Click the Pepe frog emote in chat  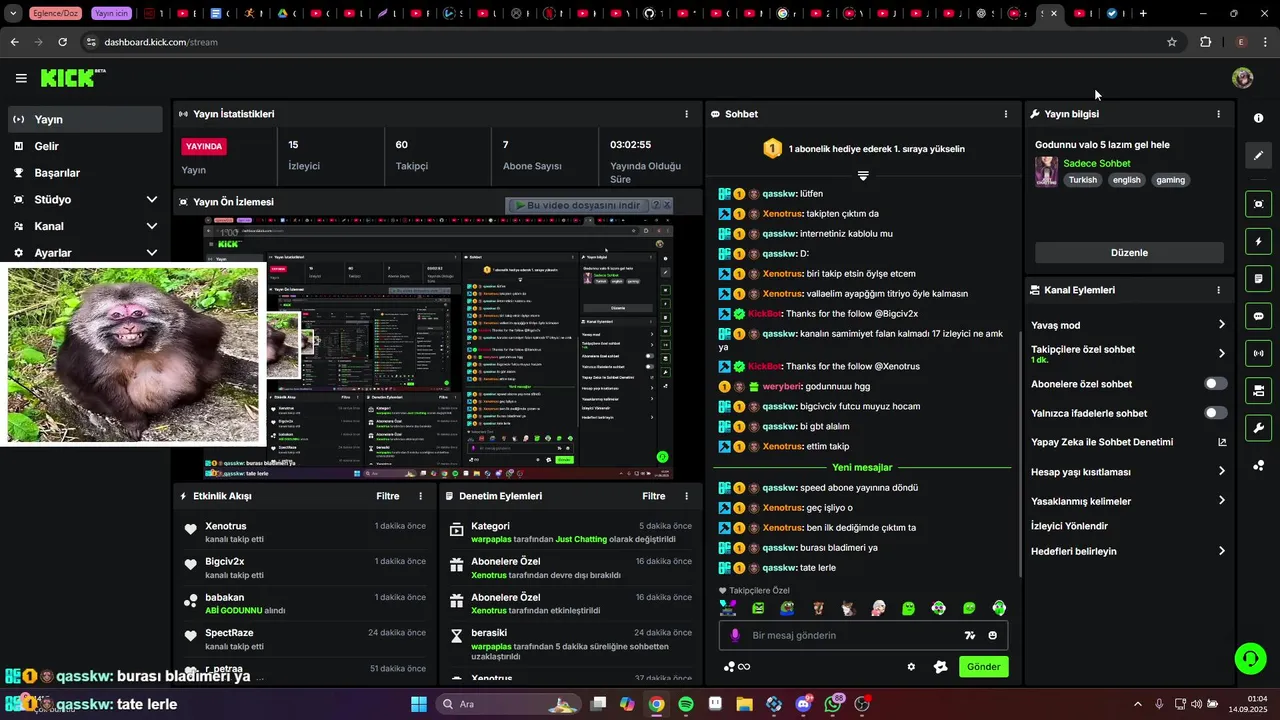(x=788, y=608)
